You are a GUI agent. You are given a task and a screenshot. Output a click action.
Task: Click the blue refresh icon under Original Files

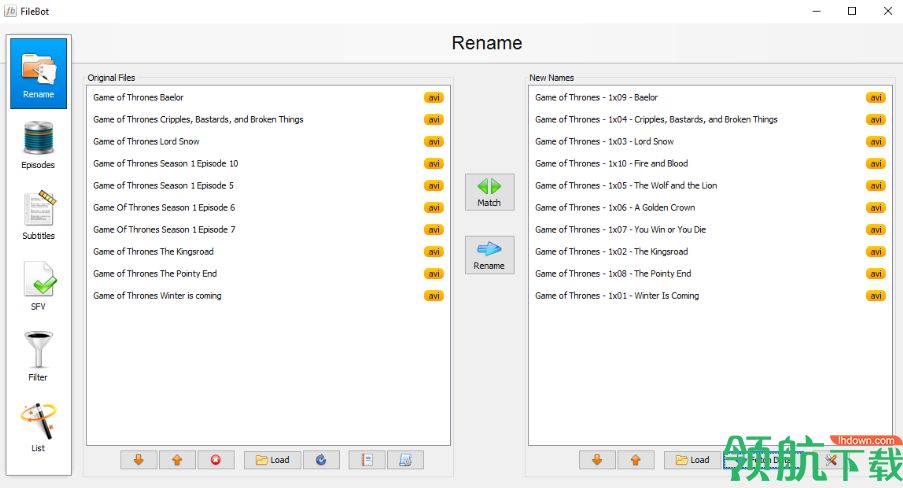click(321, 460)
